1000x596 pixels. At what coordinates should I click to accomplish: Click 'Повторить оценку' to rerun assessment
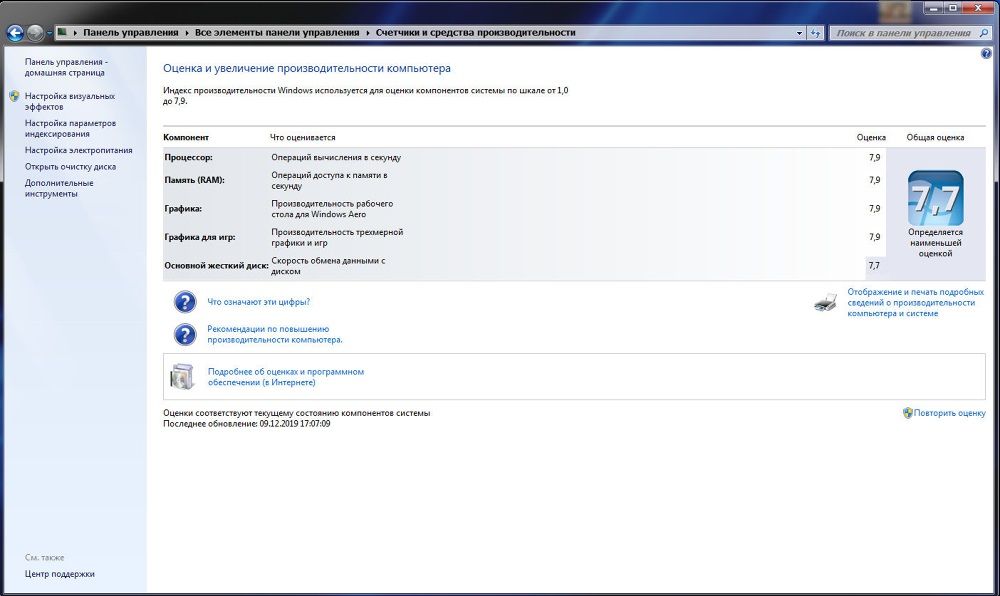[949, 413]
